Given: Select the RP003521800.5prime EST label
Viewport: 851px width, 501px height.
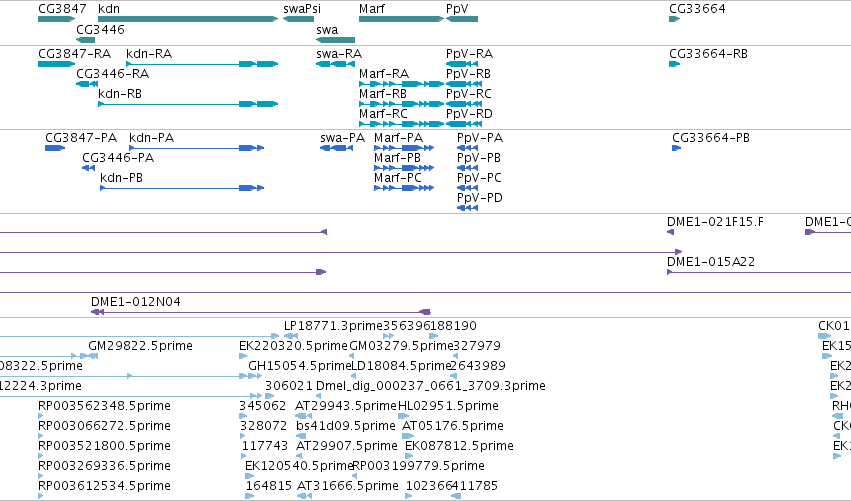Looking at the screenshot, I should pos(104,446).
